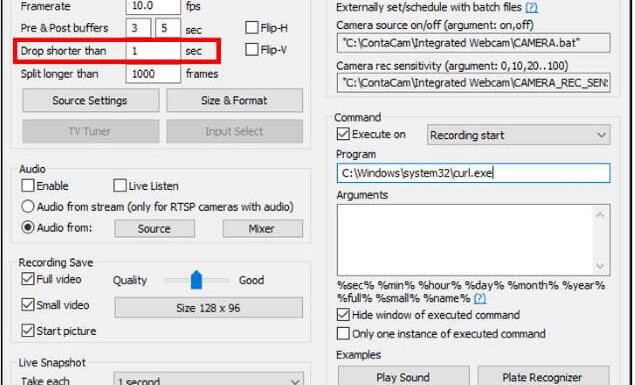Enable the Flip-H checkbox

click(251, 28)
